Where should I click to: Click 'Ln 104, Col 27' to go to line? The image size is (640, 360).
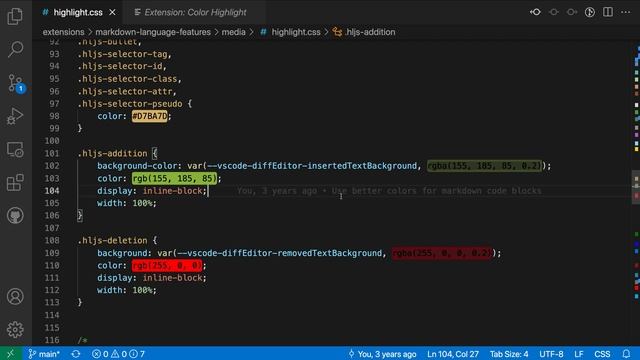click(453, 353)
